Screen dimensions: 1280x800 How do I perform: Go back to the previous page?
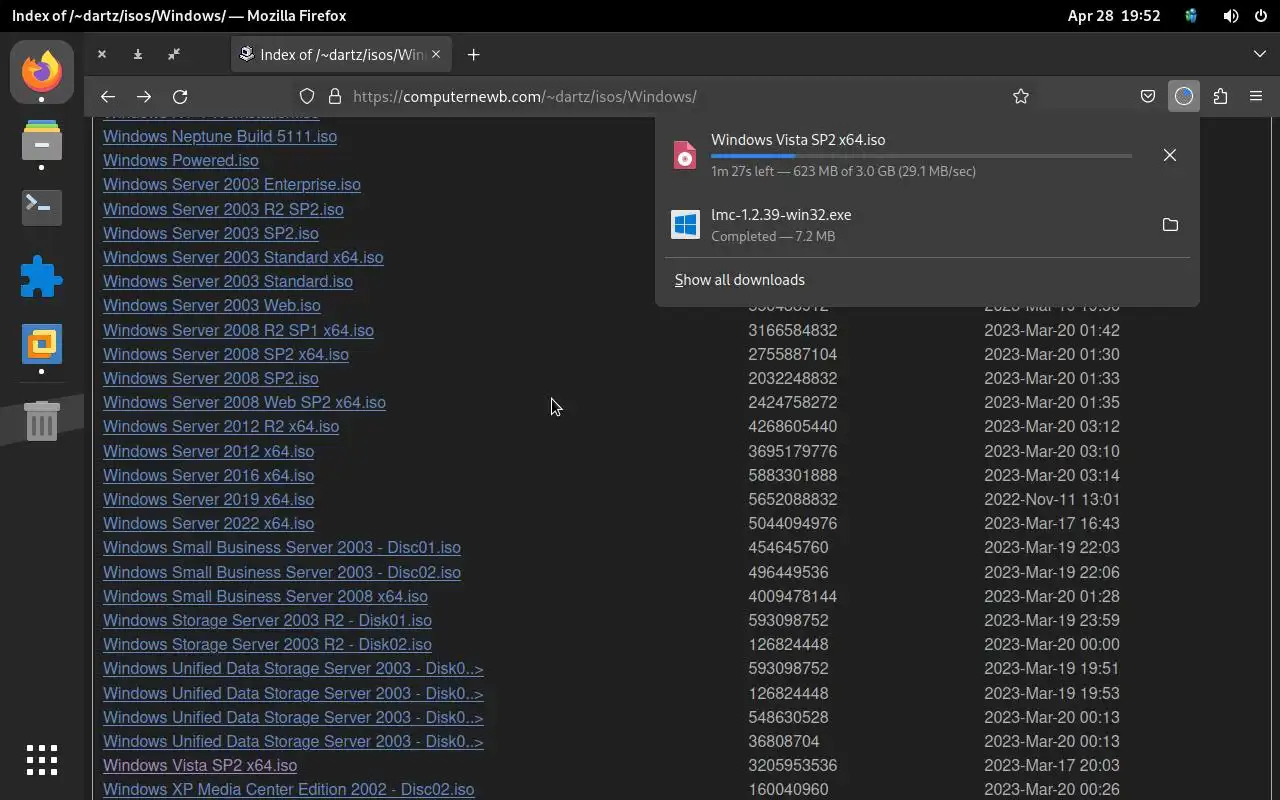(108, 96)
